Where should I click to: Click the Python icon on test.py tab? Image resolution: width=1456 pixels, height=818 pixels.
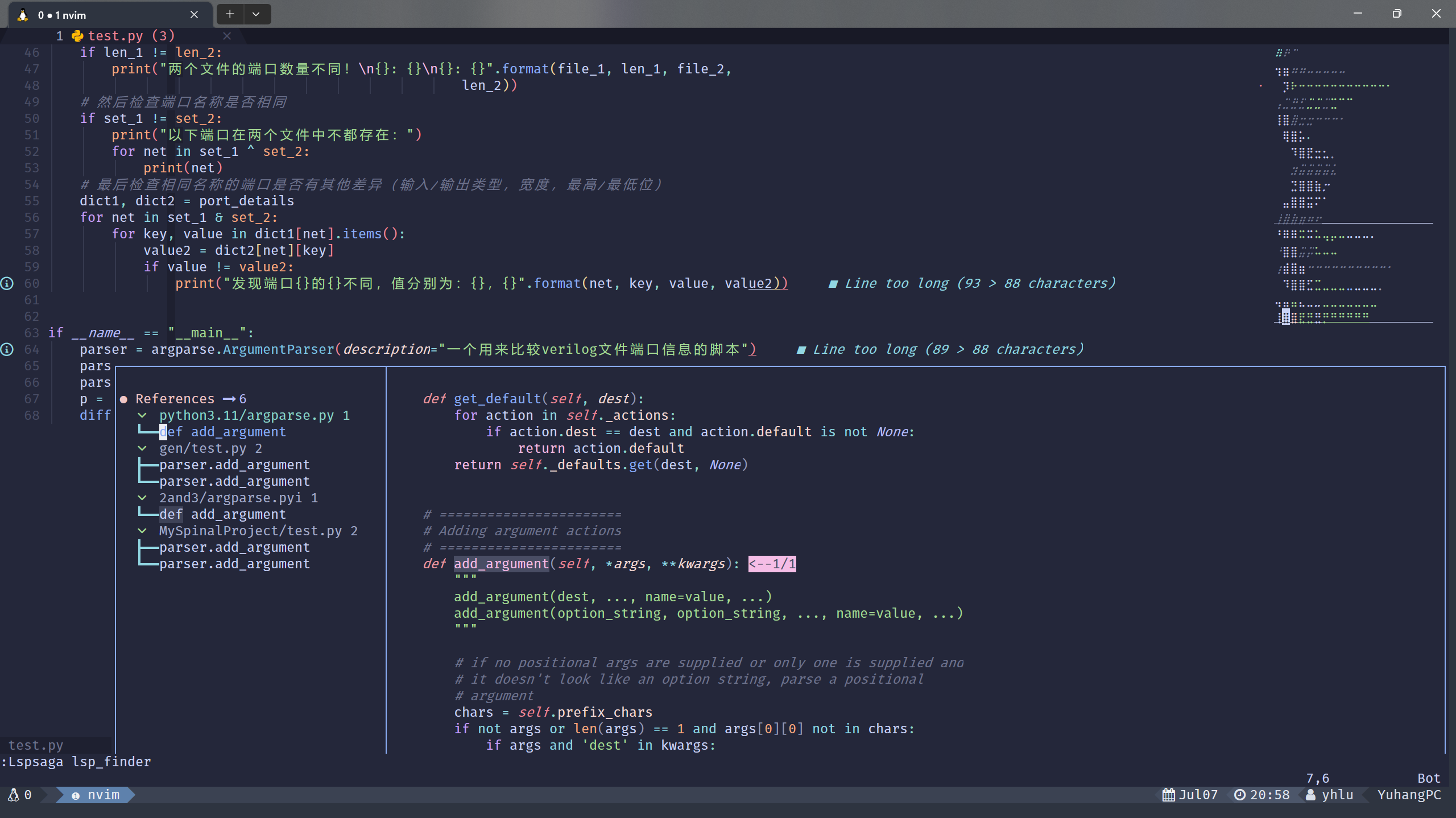coord(77,36)
